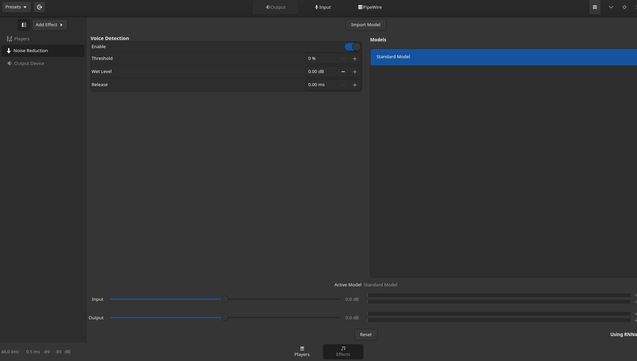The width and height of the screenshot is (637, 361).
Task: Click the Input slider 0.0 dB value
Action: click(x=352, y=299)
